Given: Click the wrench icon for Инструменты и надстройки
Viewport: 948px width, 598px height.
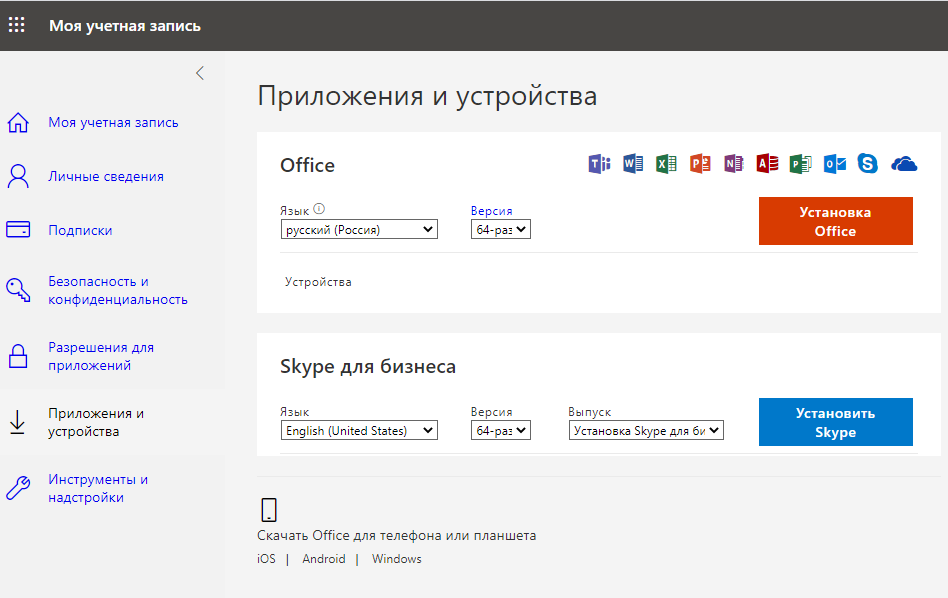Looking at the screenshot, I should tap(18, 488).
